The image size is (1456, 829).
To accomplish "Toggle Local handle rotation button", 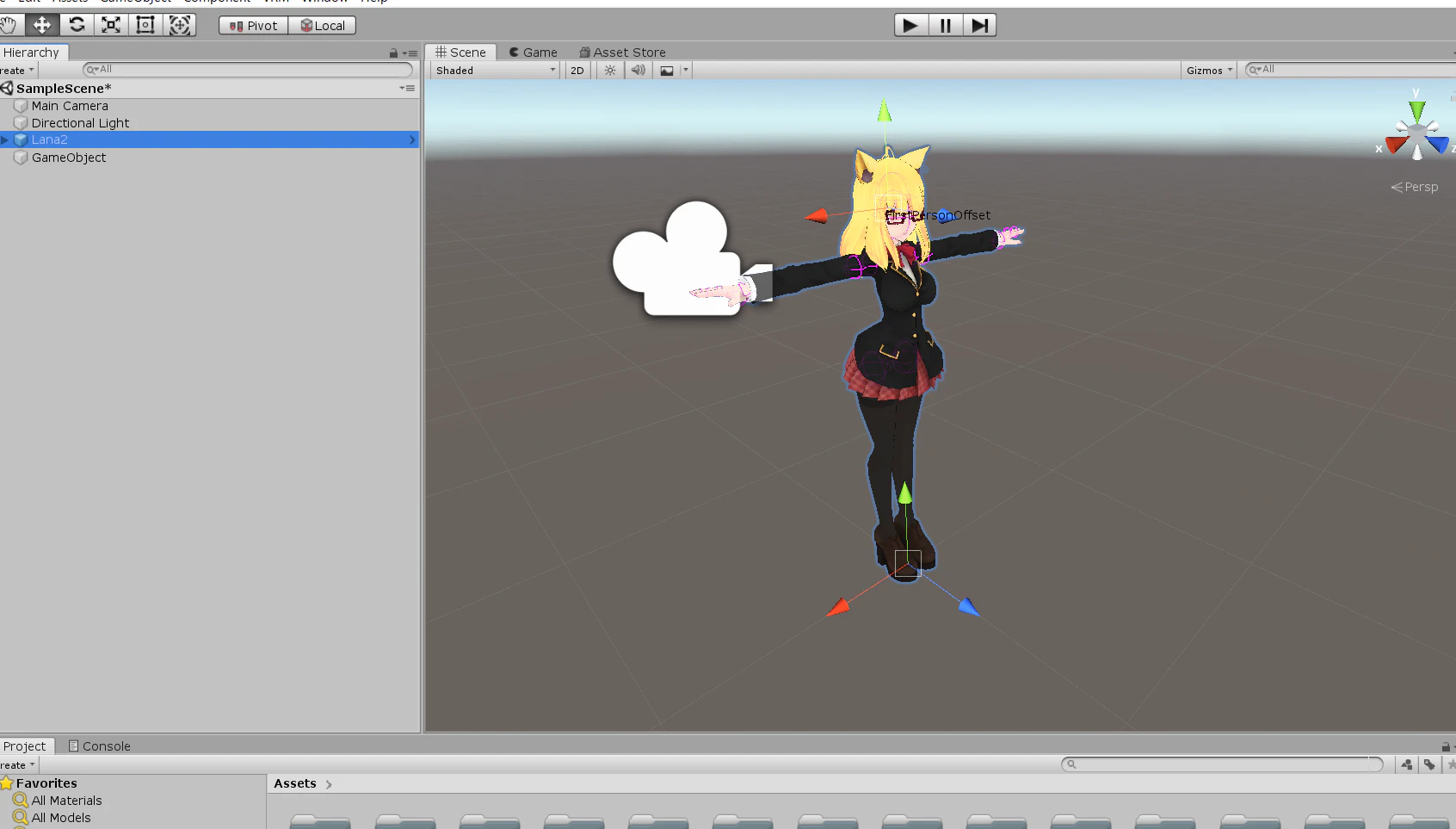I will 323,26.
